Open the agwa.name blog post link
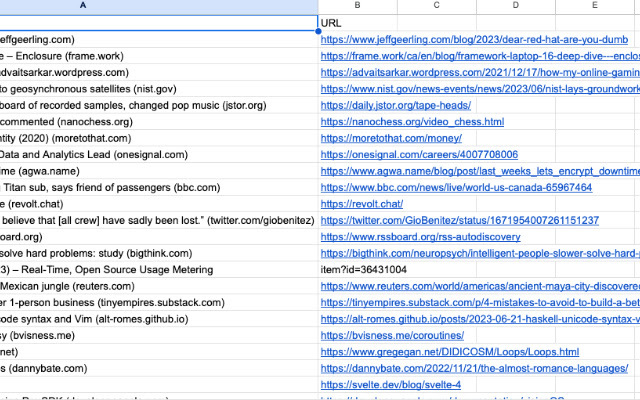 [x=480, y=171]
